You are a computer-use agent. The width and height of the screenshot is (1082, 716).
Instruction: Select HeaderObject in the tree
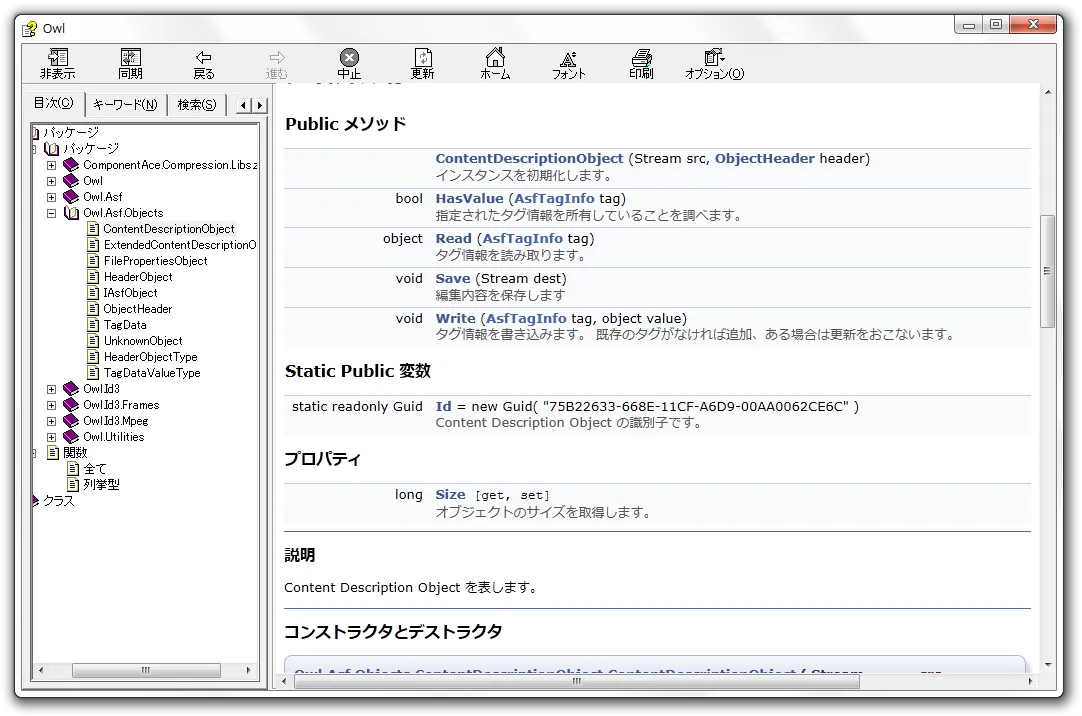tap(138, 277)
